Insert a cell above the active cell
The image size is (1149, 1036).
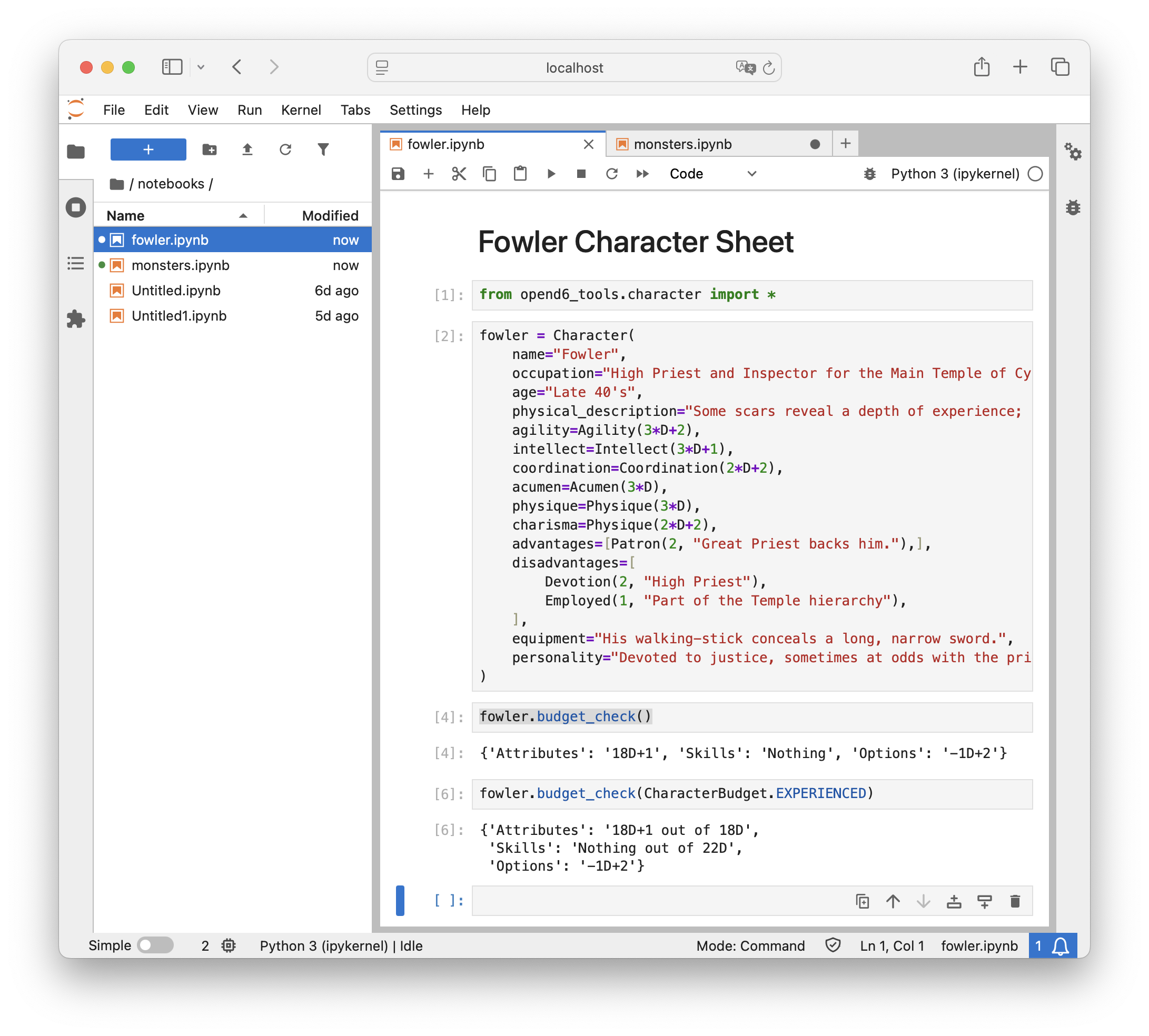click(x=954, y=901)
